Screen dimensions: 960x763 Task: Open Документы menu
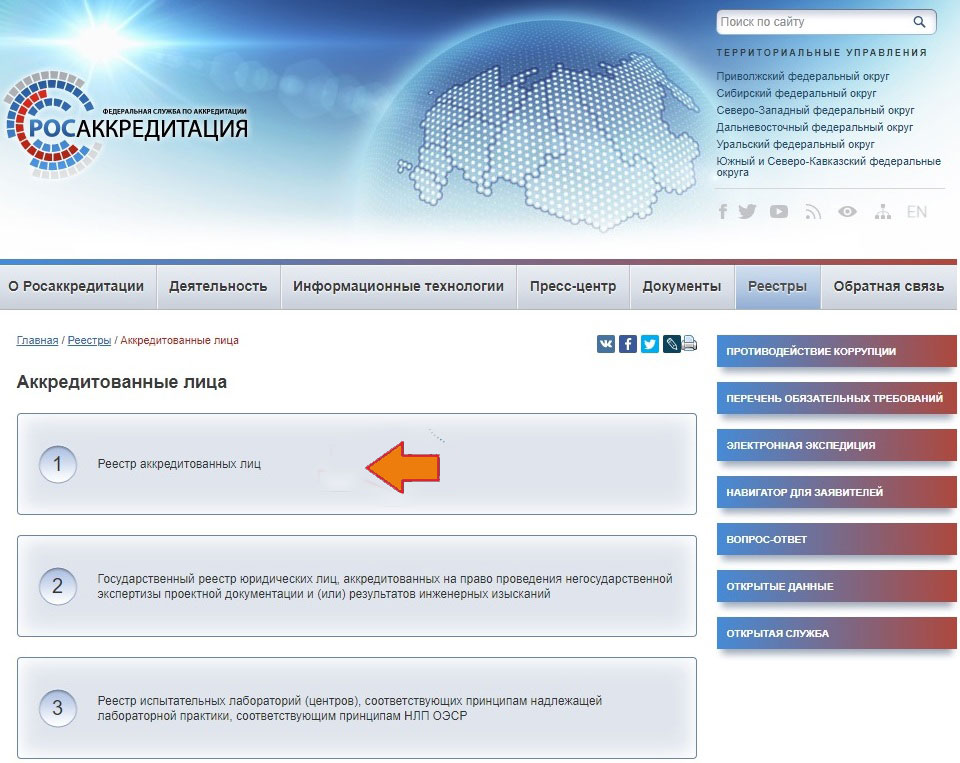(682, 287)
